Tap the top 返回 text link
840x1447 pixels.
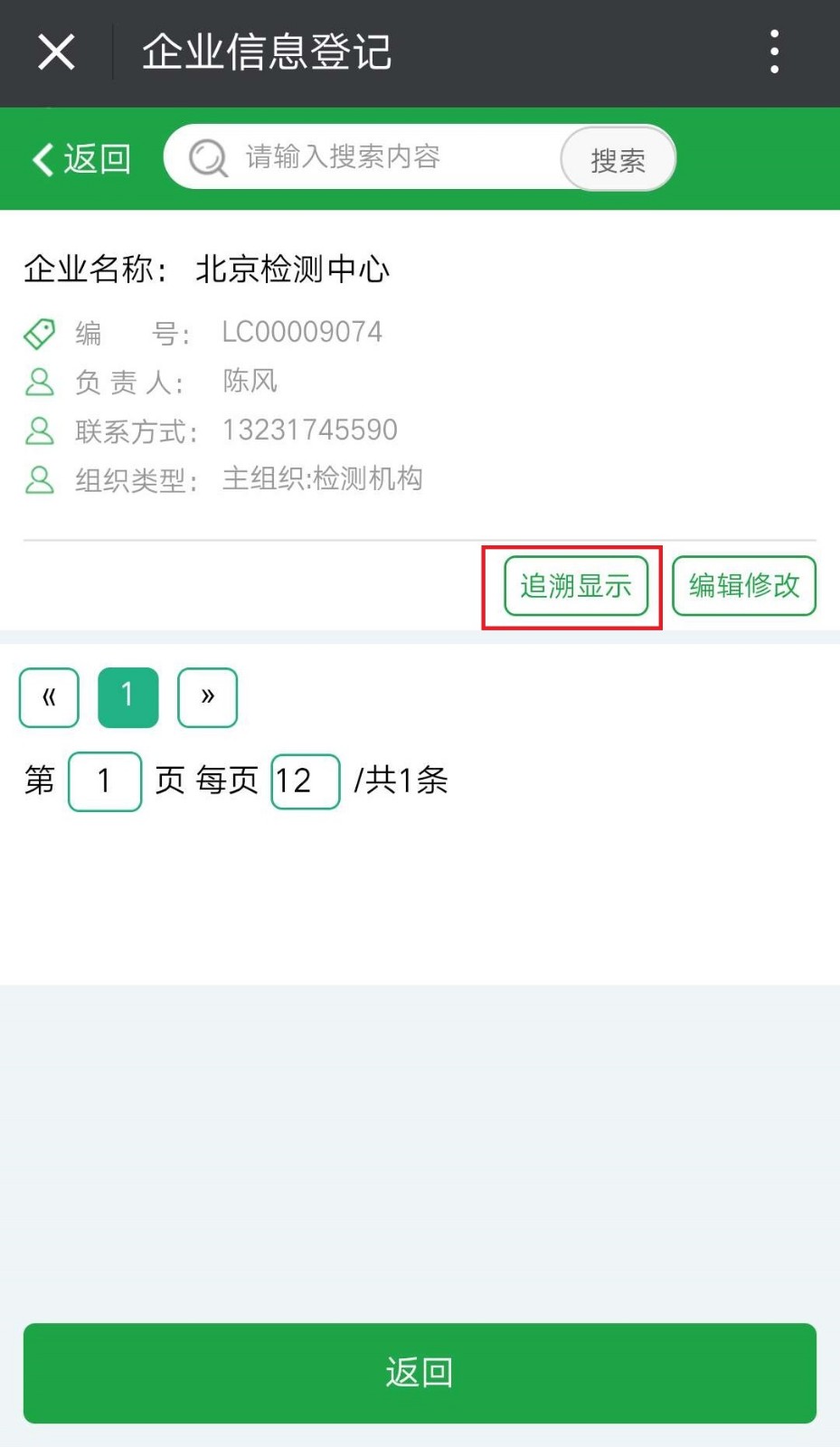pos(98,159)
